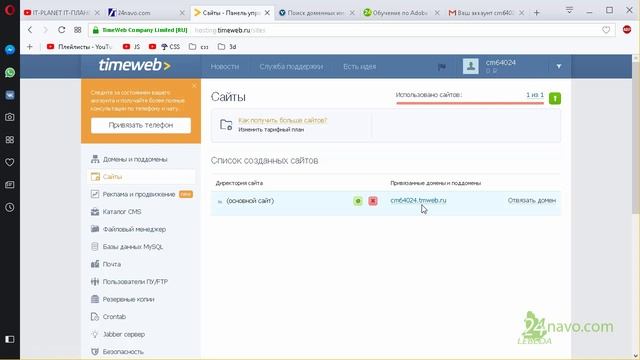Open bookmarks heart icon in sidebar
This screenshot has width=640, height=360.
[10, 162]
